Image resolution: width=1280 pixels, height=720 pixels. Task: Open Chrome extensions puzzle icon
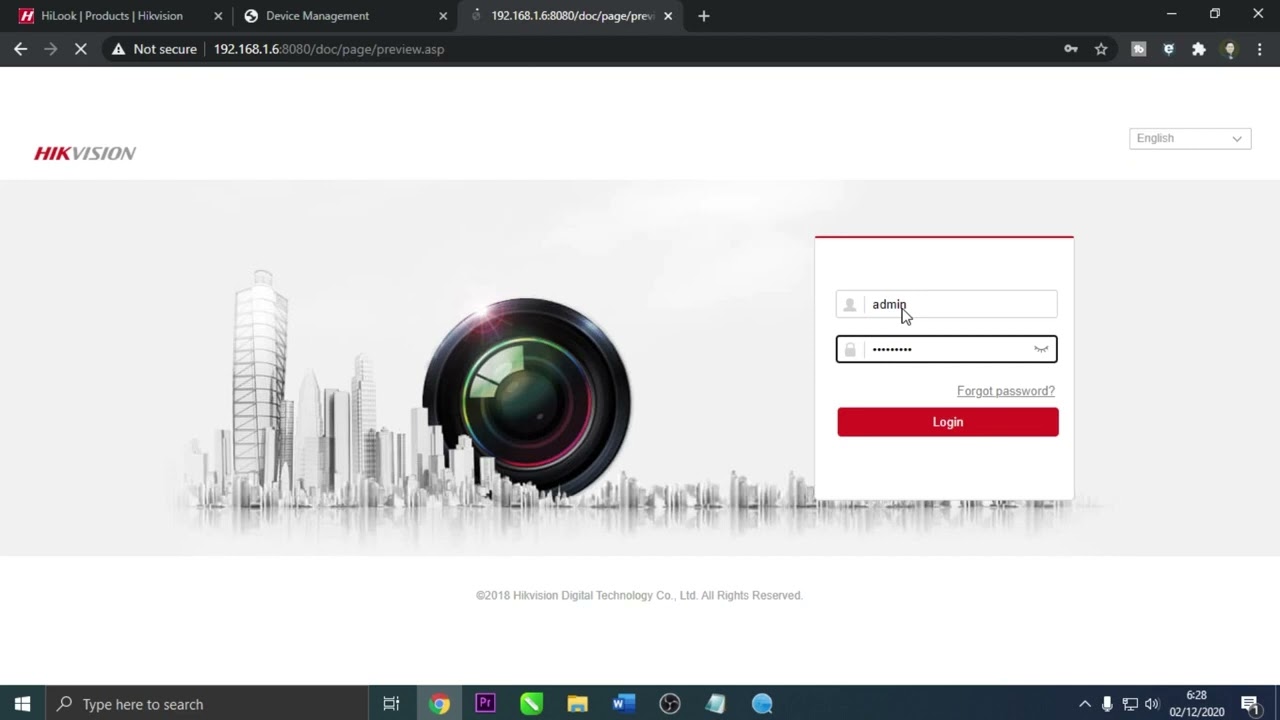(x=1199, y=49)
